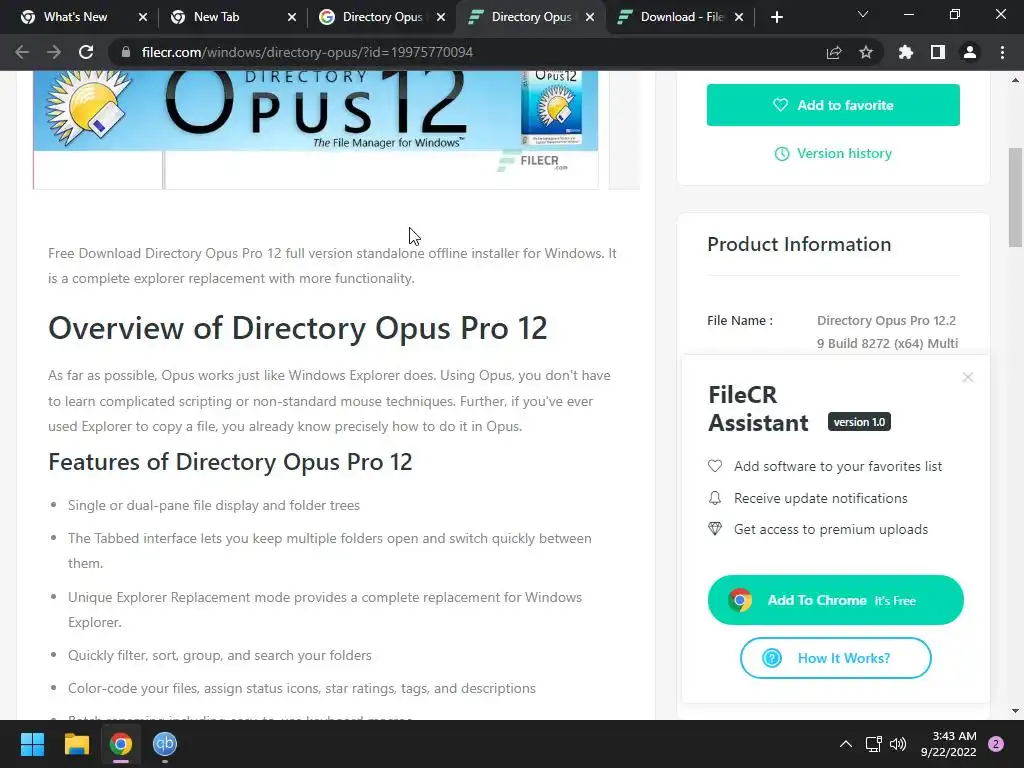
Task: Close the What's New tab
Action: [143, 17]
